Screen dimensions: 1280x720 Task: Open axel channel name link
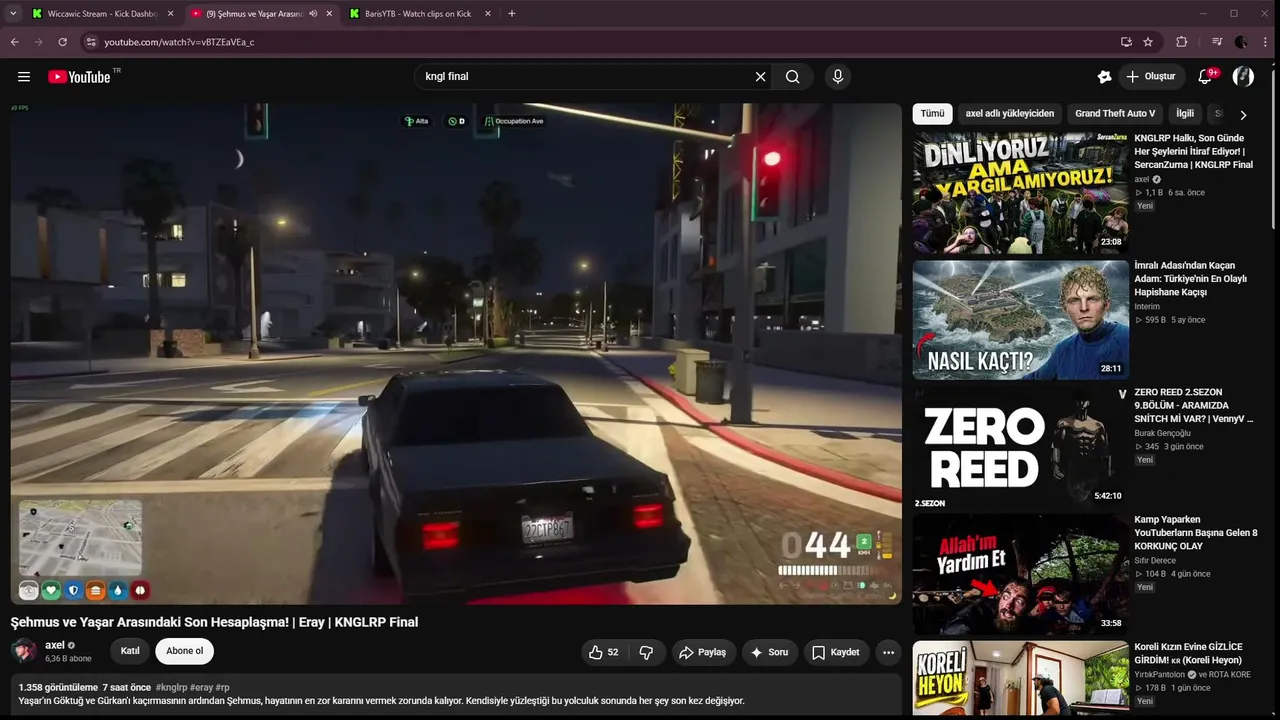click(x=54, y=645)
